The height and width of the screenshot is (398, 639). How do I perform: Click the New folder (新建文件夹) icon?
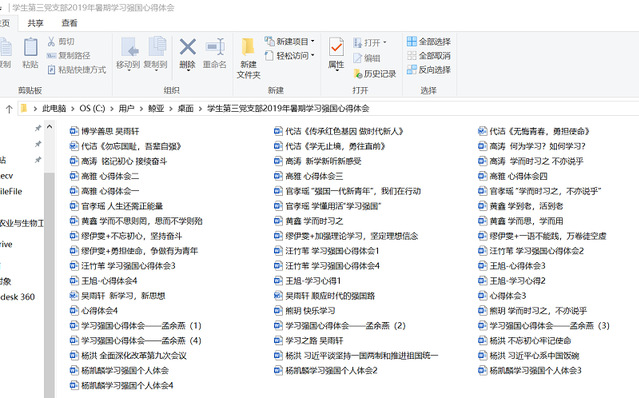click(x=248, y=46)
